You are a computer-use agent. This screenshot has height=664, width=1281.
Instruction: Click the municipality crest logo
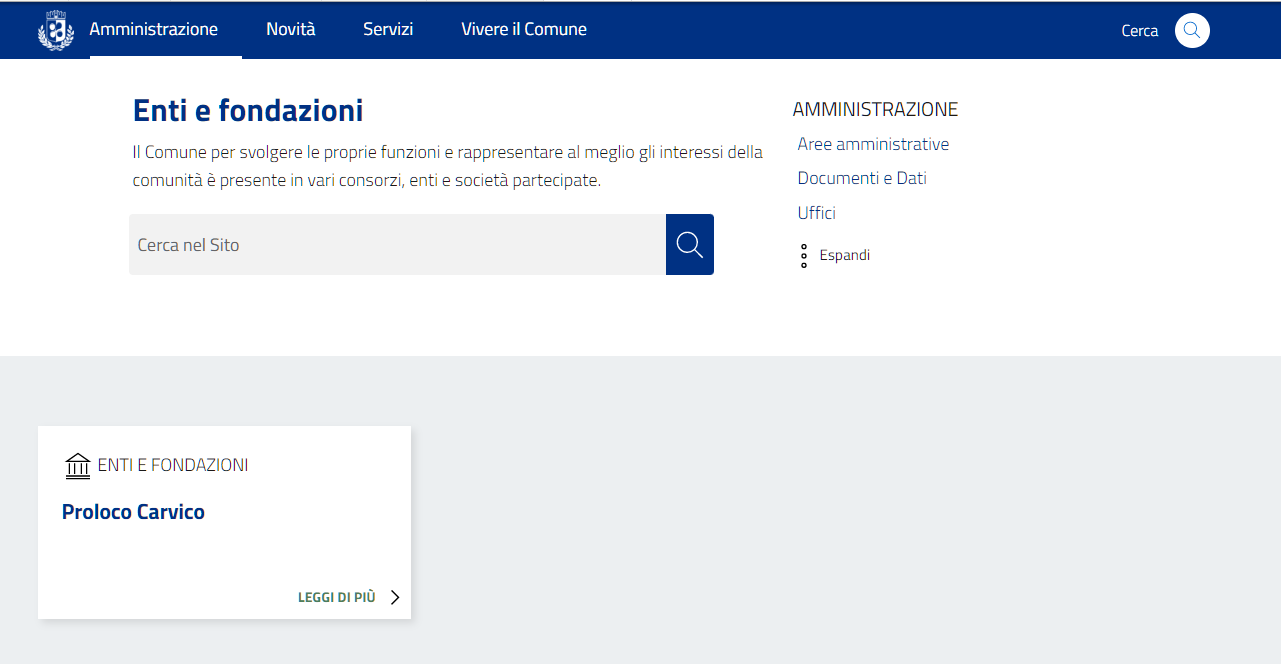pyautogui.click(x=56, y=30)
